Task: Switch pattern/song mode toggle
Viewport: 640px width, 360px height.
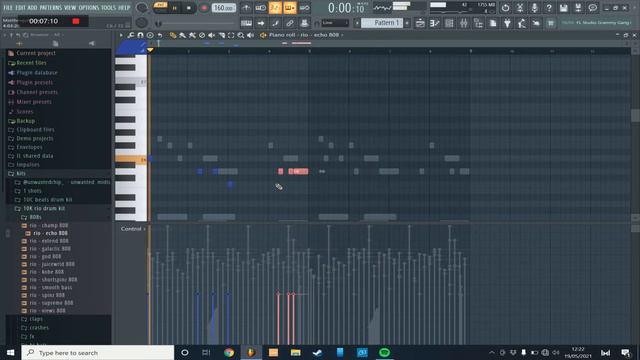Action: tap(160, 5)
